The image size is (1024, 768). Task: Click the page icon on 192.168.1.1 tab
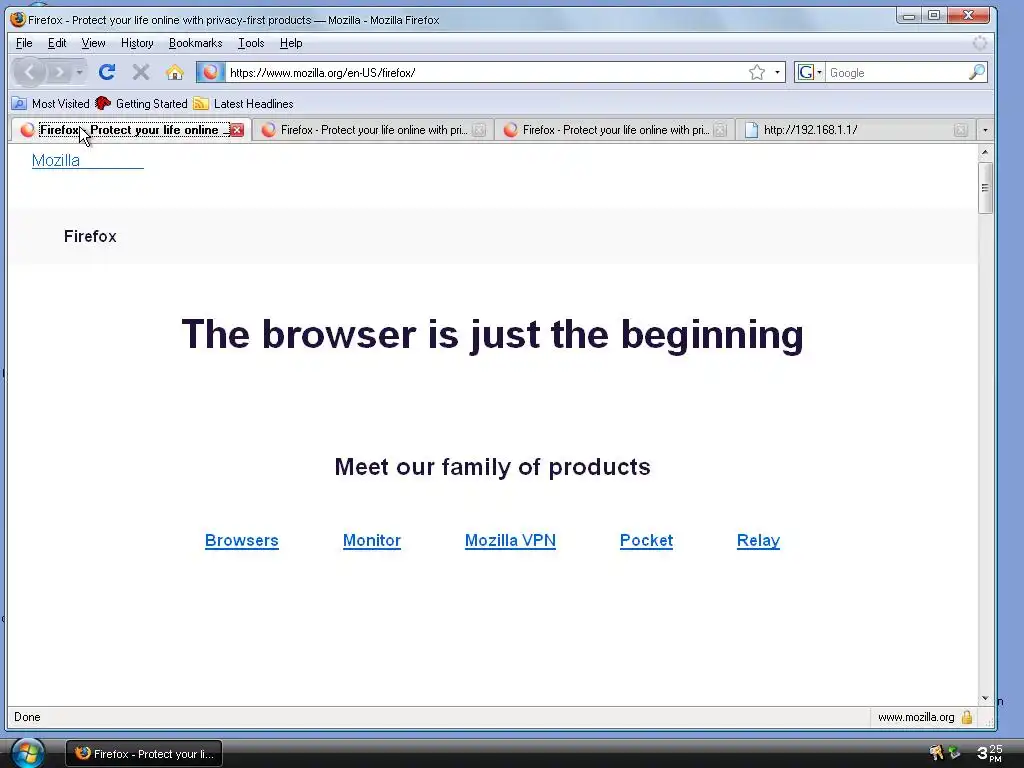[752, 130]
